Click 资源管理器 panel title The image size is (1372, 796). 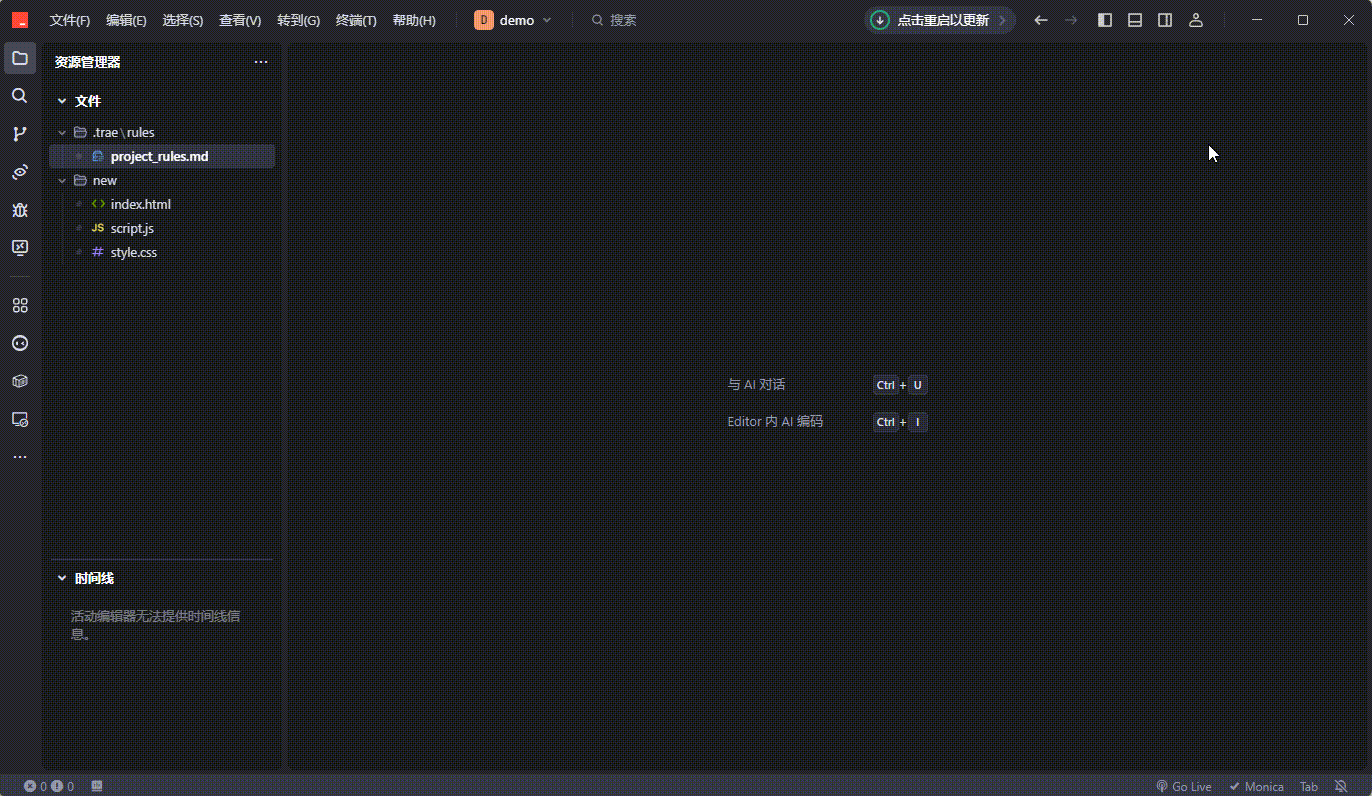tap(88, 62)
